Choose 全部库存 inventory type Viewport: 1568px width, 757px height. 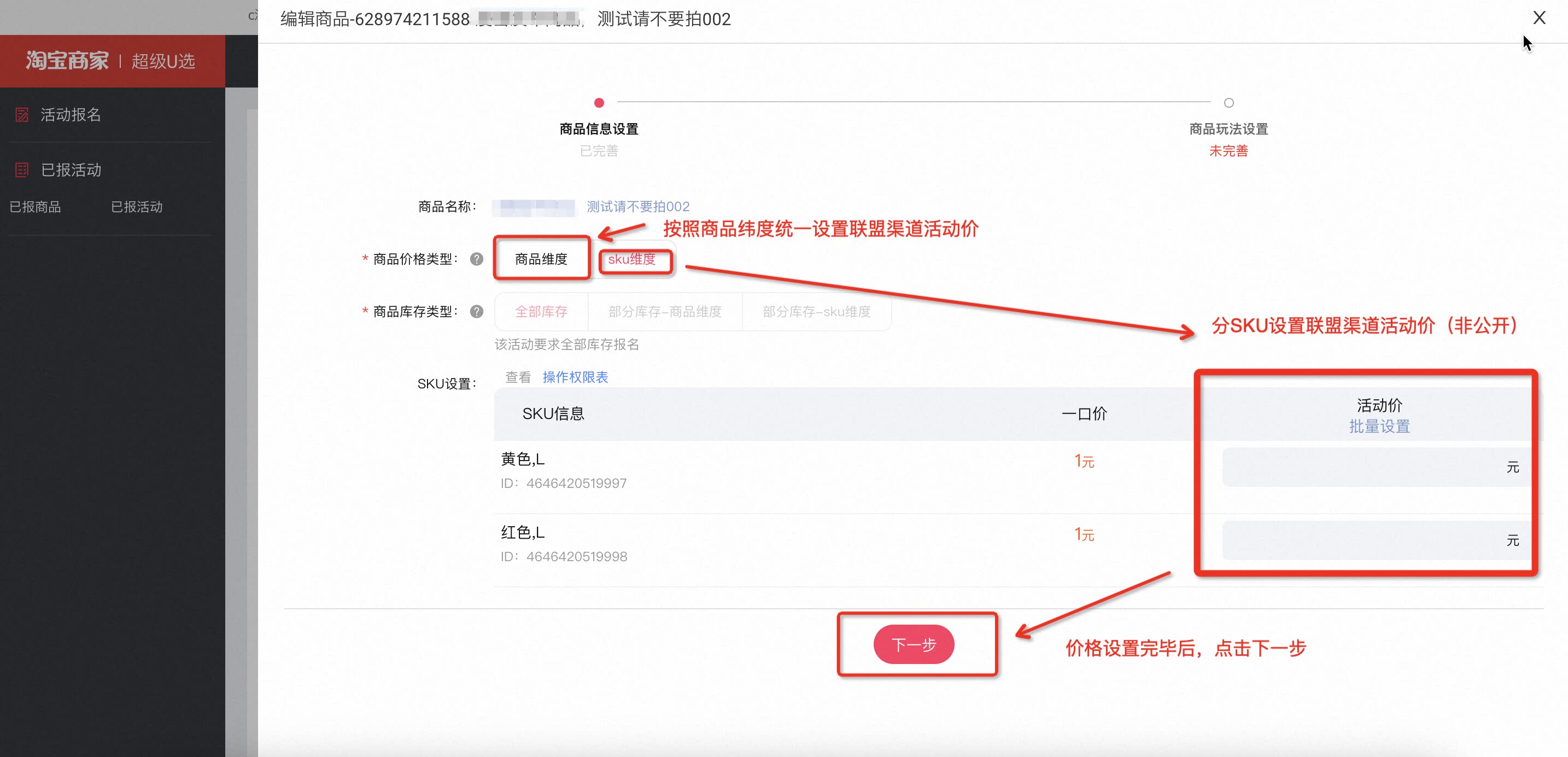tap(541, 311)
